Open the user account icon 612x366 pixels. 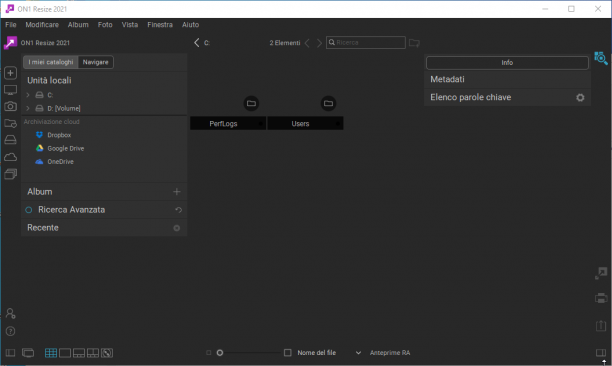click(11, 313)
